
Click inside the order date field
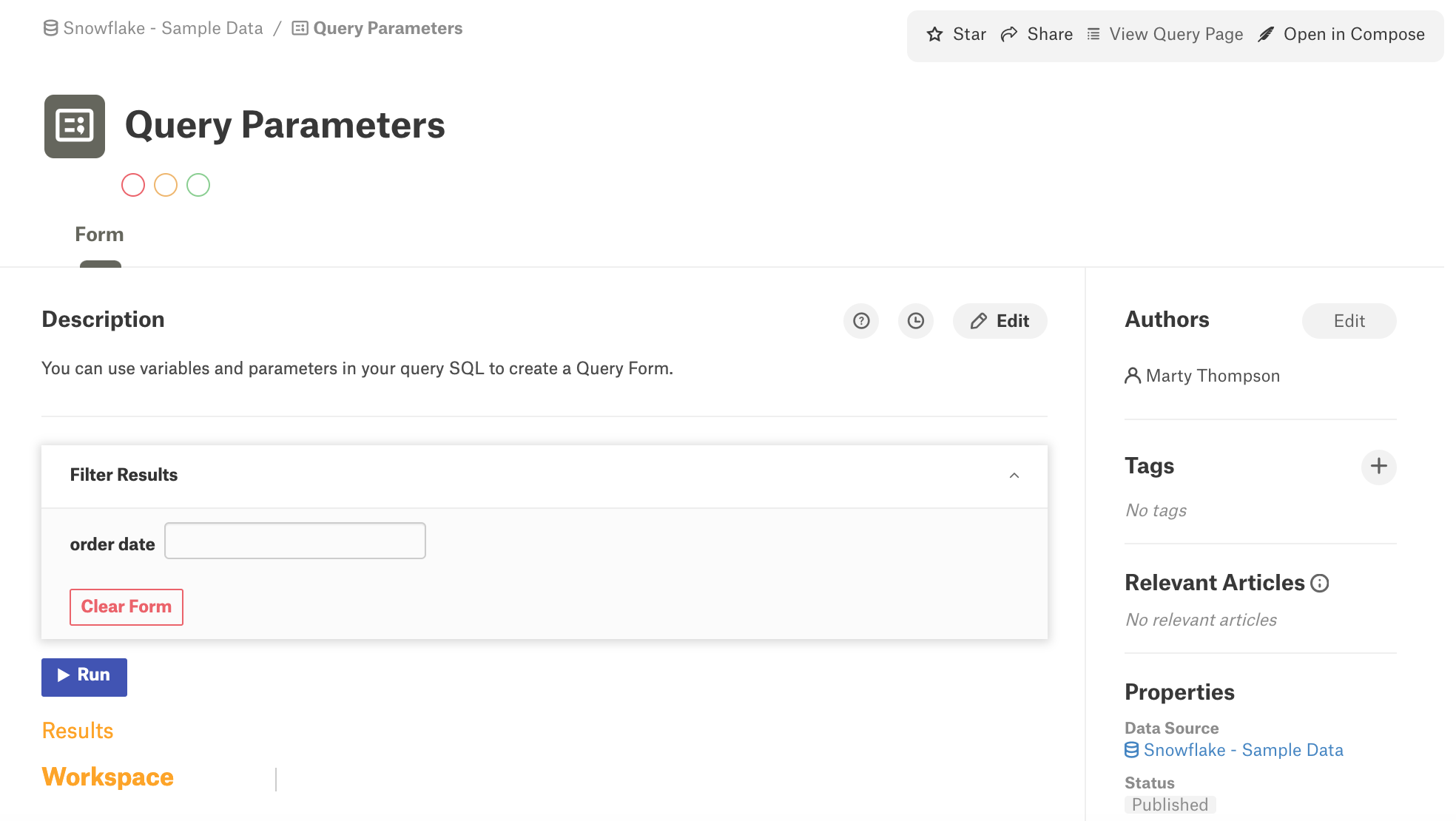(x=294, y=541)
